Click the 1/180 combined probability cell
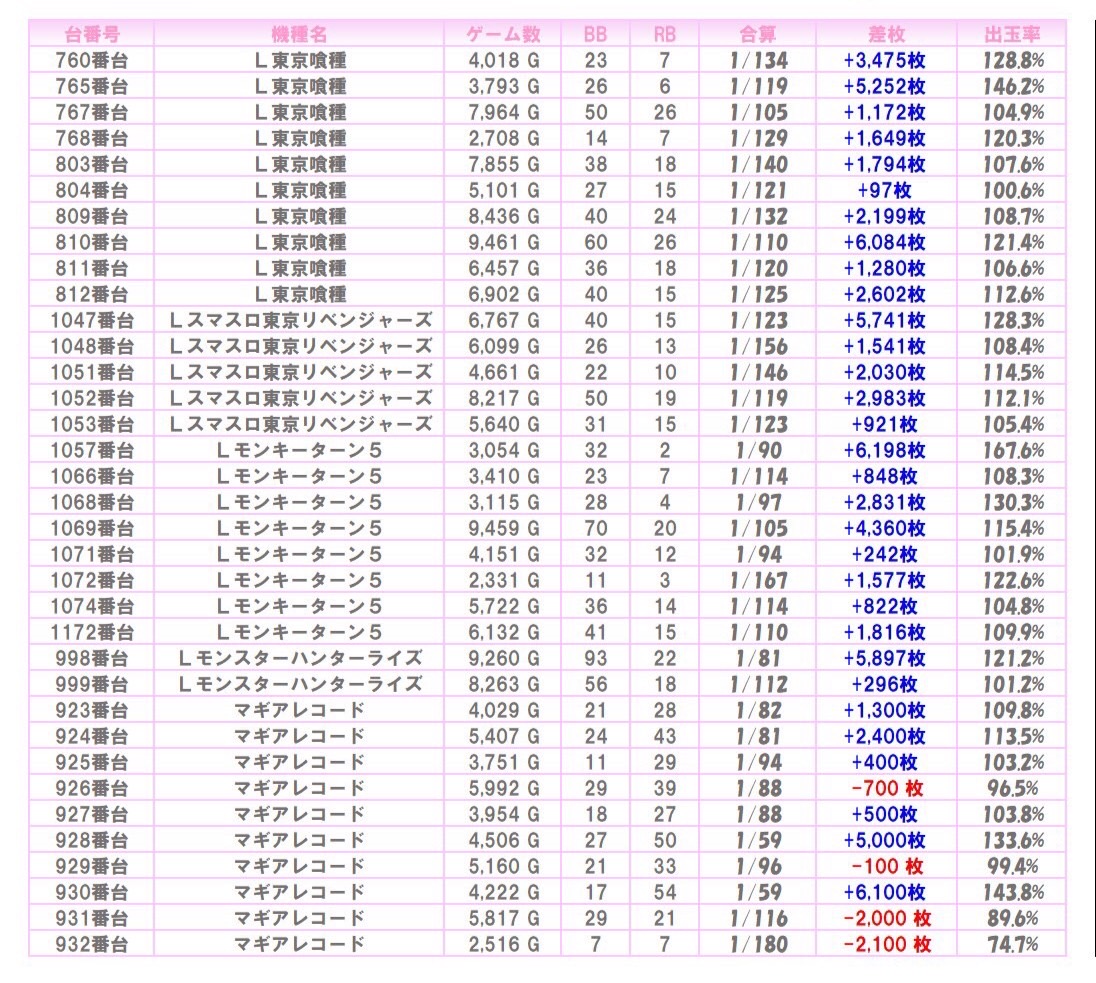This screenshot has width=1096, height=983. [x=758, y=944]
